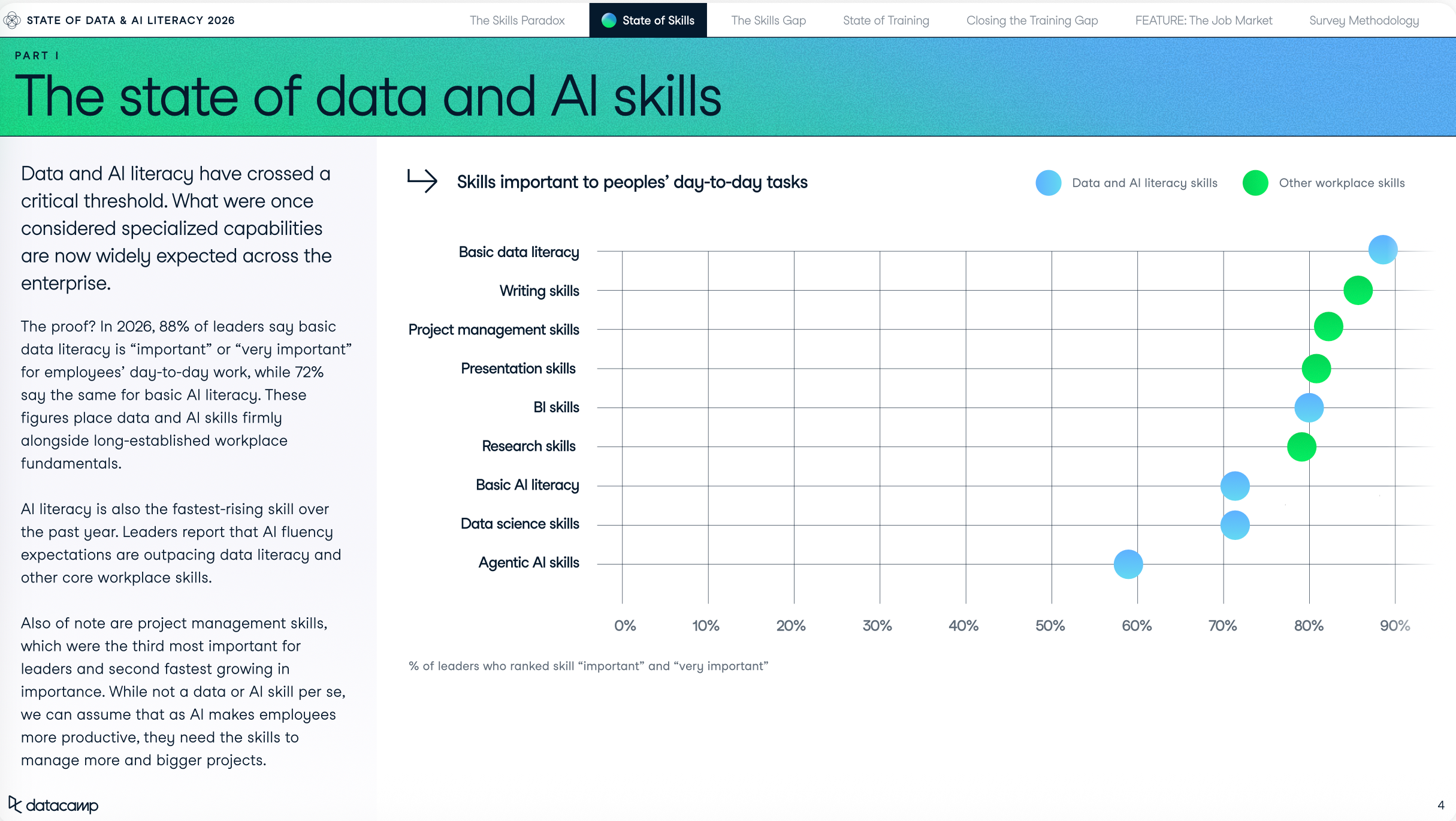This screenshot has width=1456, height=821.
Task: Click the DataCamp logo at bottom left
Action: tap(53, 805)
